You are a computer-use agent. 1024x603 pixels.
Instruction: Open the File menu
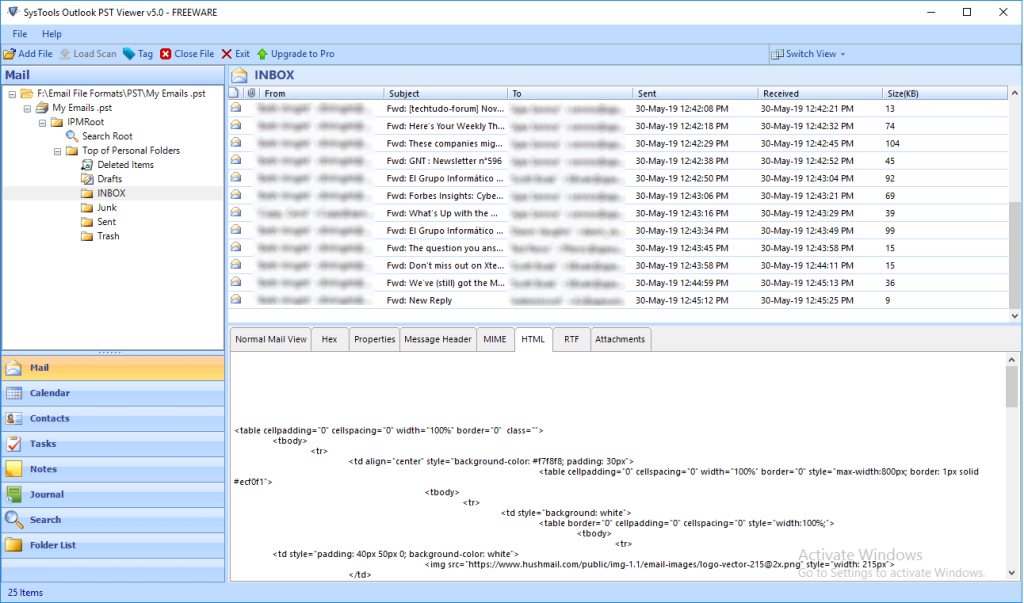click(x=20, y=34)
